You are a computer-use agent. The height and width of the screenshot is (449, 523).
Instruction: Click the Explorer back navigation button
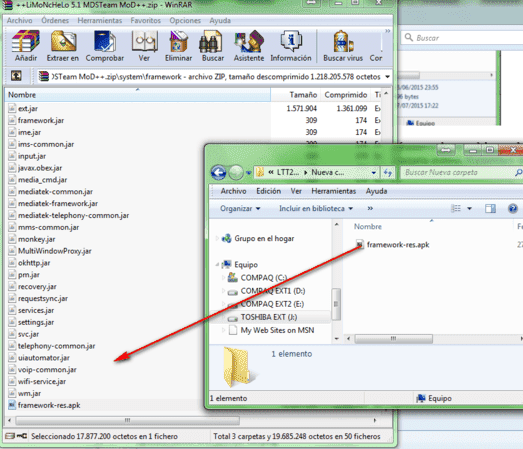pos(218,172)
